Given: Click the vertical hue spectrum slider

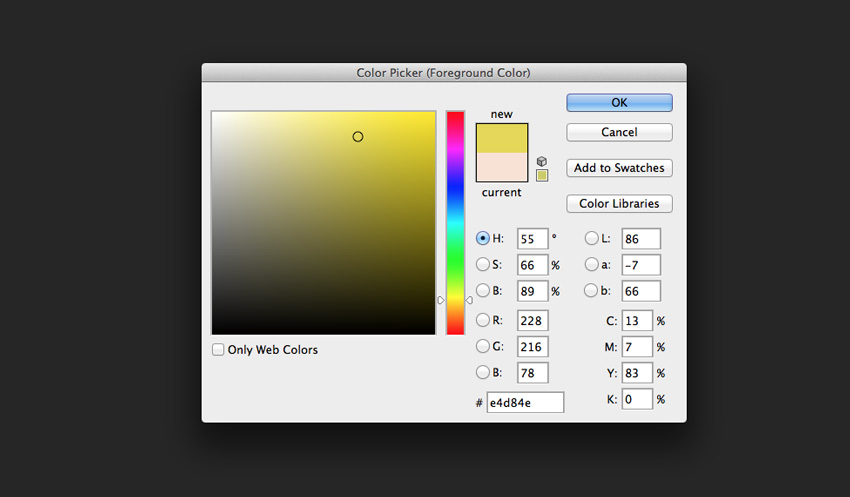Looking at the screenshot, I should [x=455, y=220].
